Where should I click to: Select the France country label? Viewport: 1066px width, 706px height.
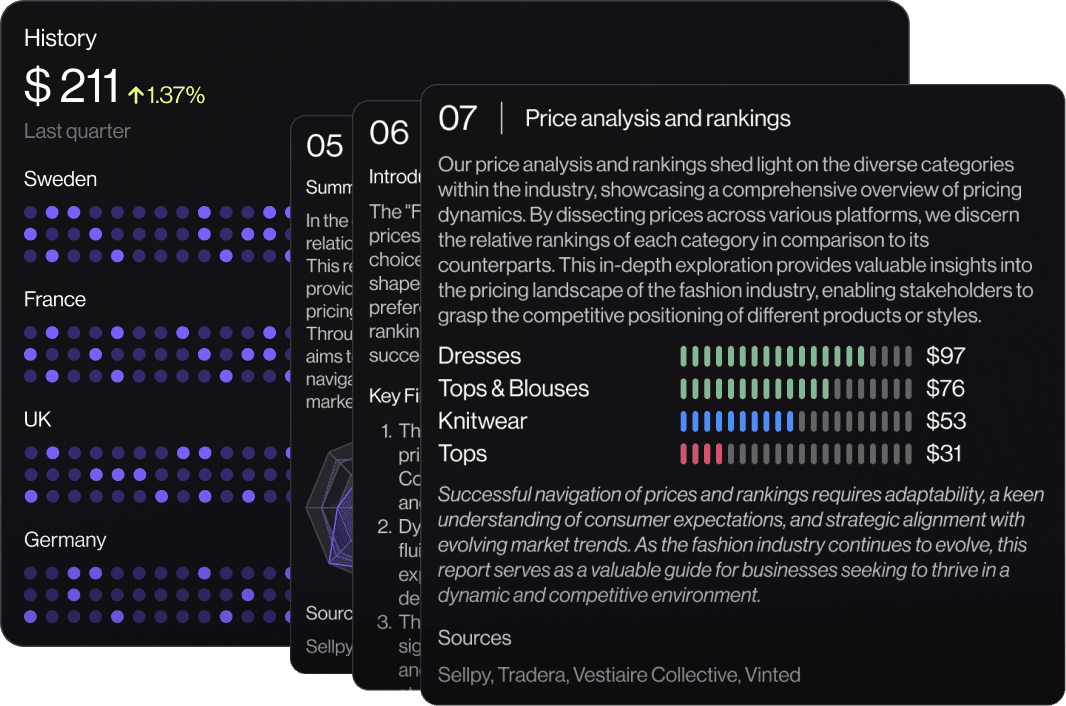point(54,299)
